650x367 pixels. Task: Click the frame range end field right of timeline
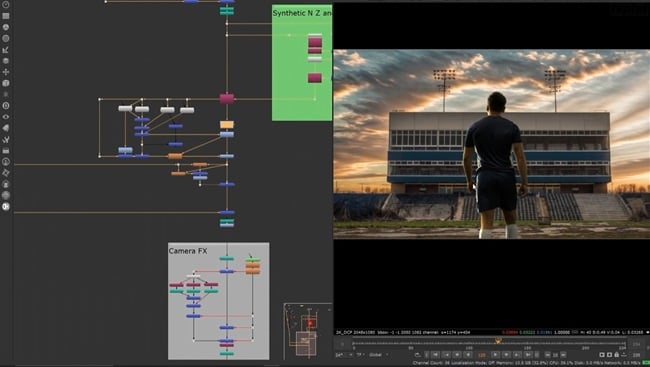(x=636, y=345)
